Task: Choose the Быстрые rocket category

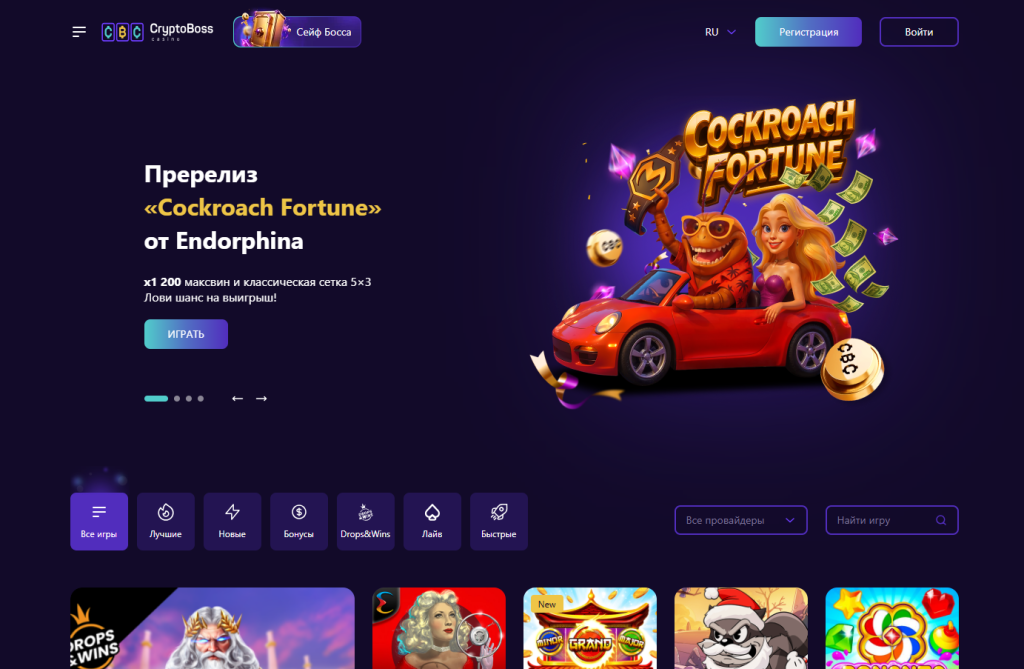Action: (499, 521)
